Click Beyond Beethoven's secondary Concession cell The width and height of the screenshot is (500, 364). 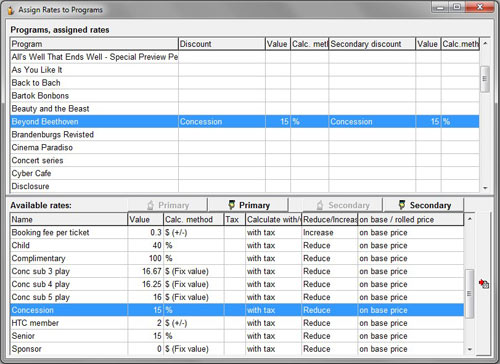372,122
